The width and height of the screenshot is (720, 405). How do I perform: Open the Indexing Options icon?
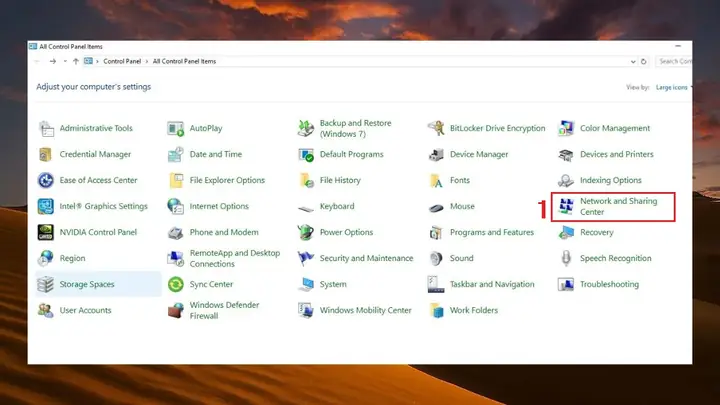(566, 180)
